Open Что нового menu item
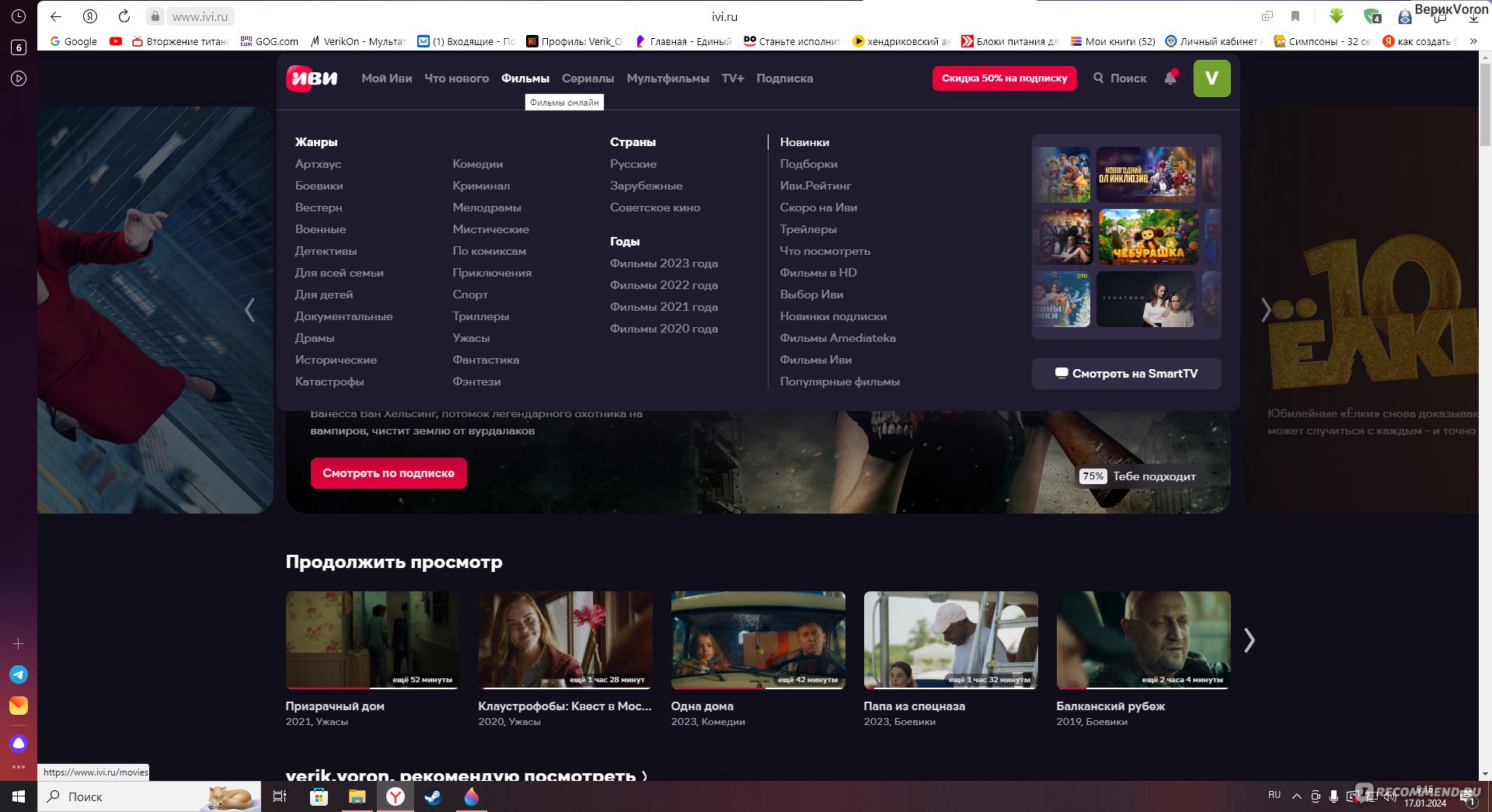 (x=456, y=78)
